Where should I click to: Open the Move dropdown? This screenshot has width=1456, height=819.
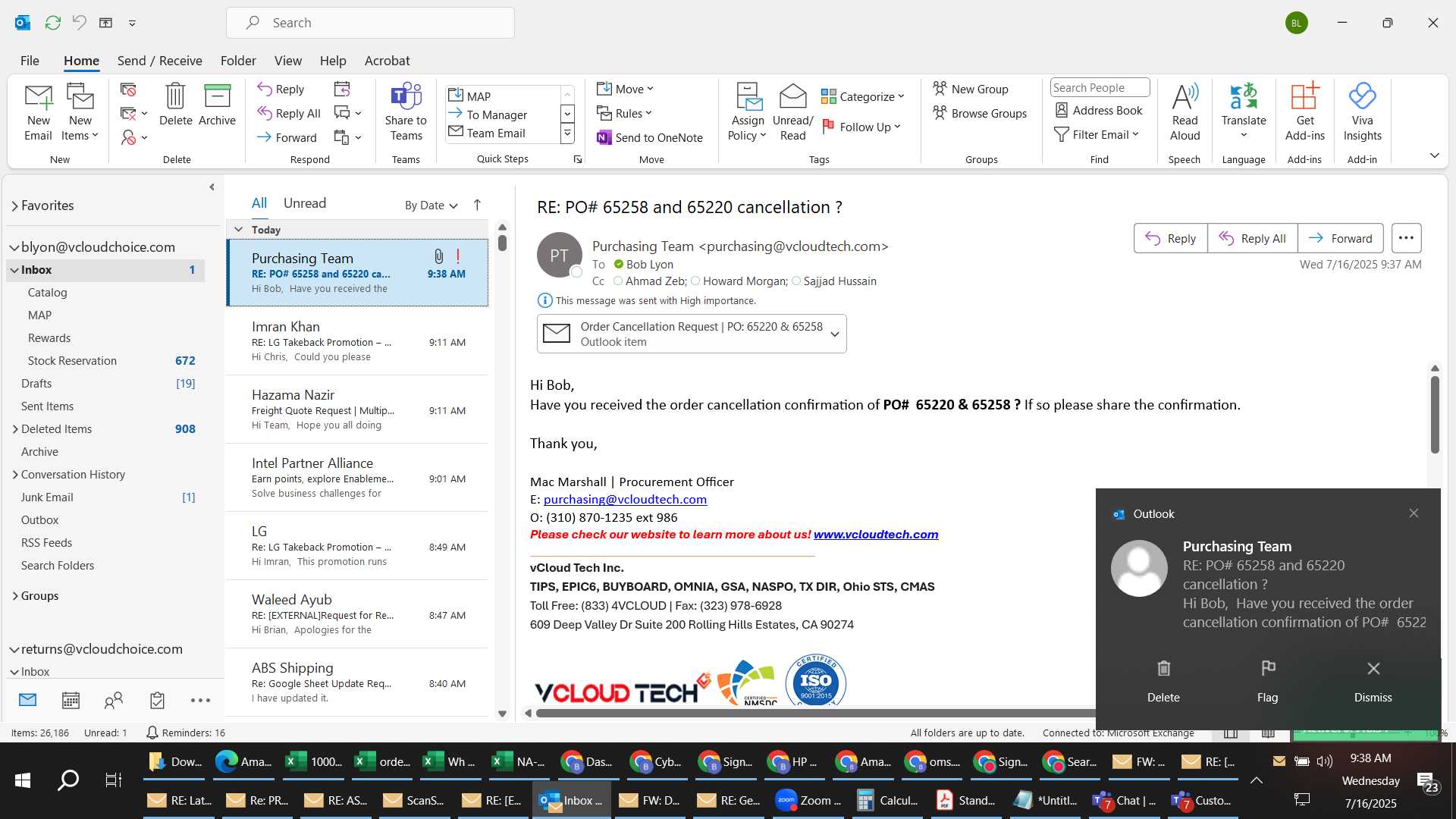point(625,89)
